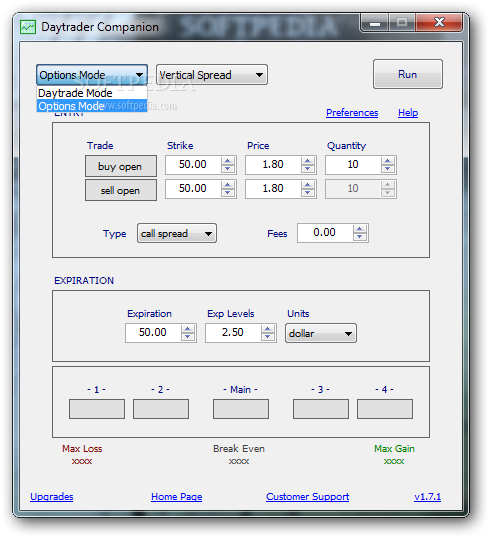Decrease the sell open Strike value
The height and width of the screenshot is (538, 490).
[228, 193]
